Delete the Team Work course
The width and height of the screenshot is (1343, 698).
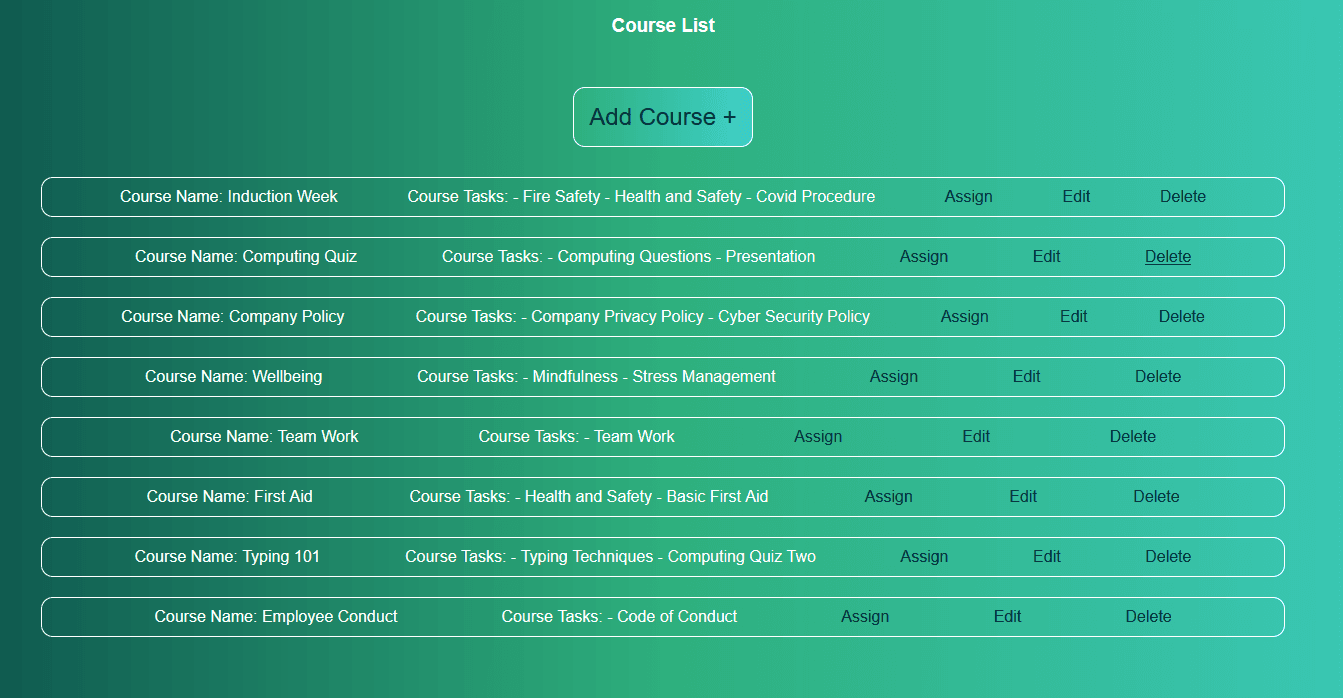tap(1132, 437)
